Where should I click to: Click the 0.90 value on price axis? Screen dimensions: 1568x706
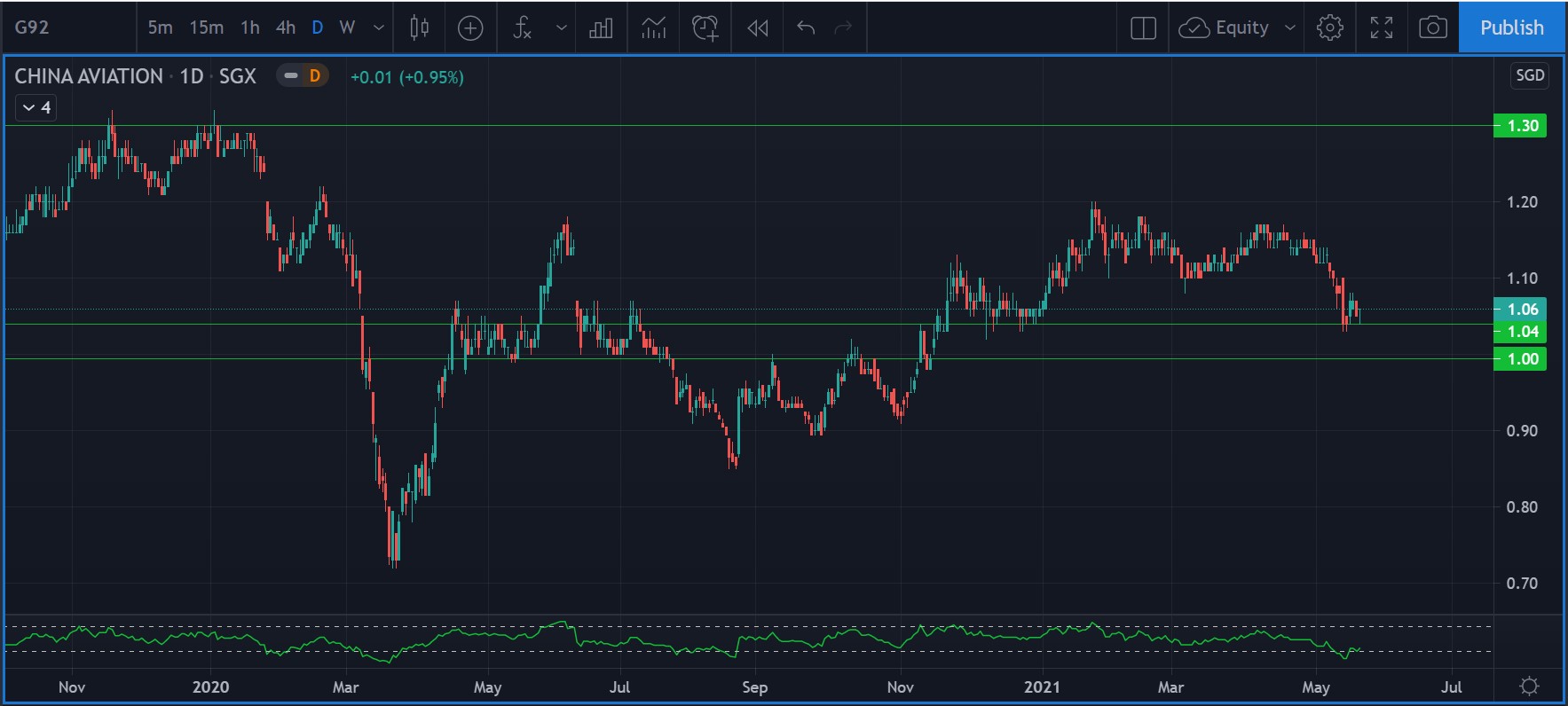point(1522,431)
